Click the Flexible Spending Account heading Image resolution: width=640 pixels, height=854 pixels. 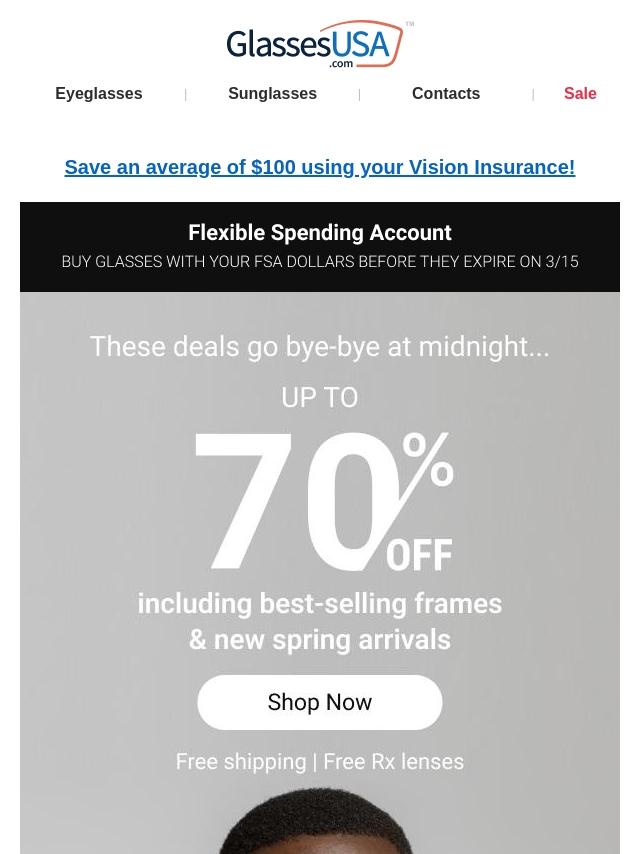coord(320,233)
